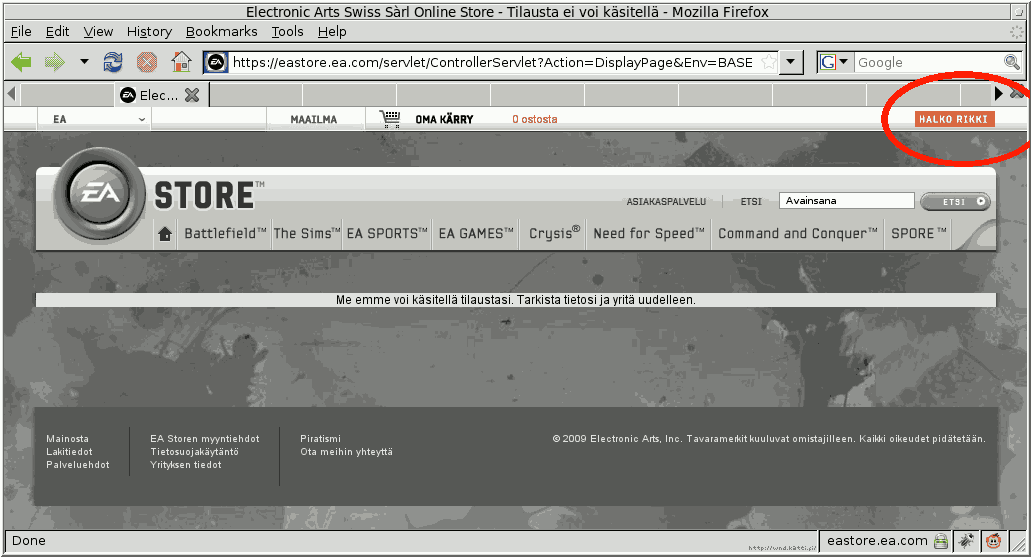Click the orange Stop loading icon

click(x=147, y=62)
